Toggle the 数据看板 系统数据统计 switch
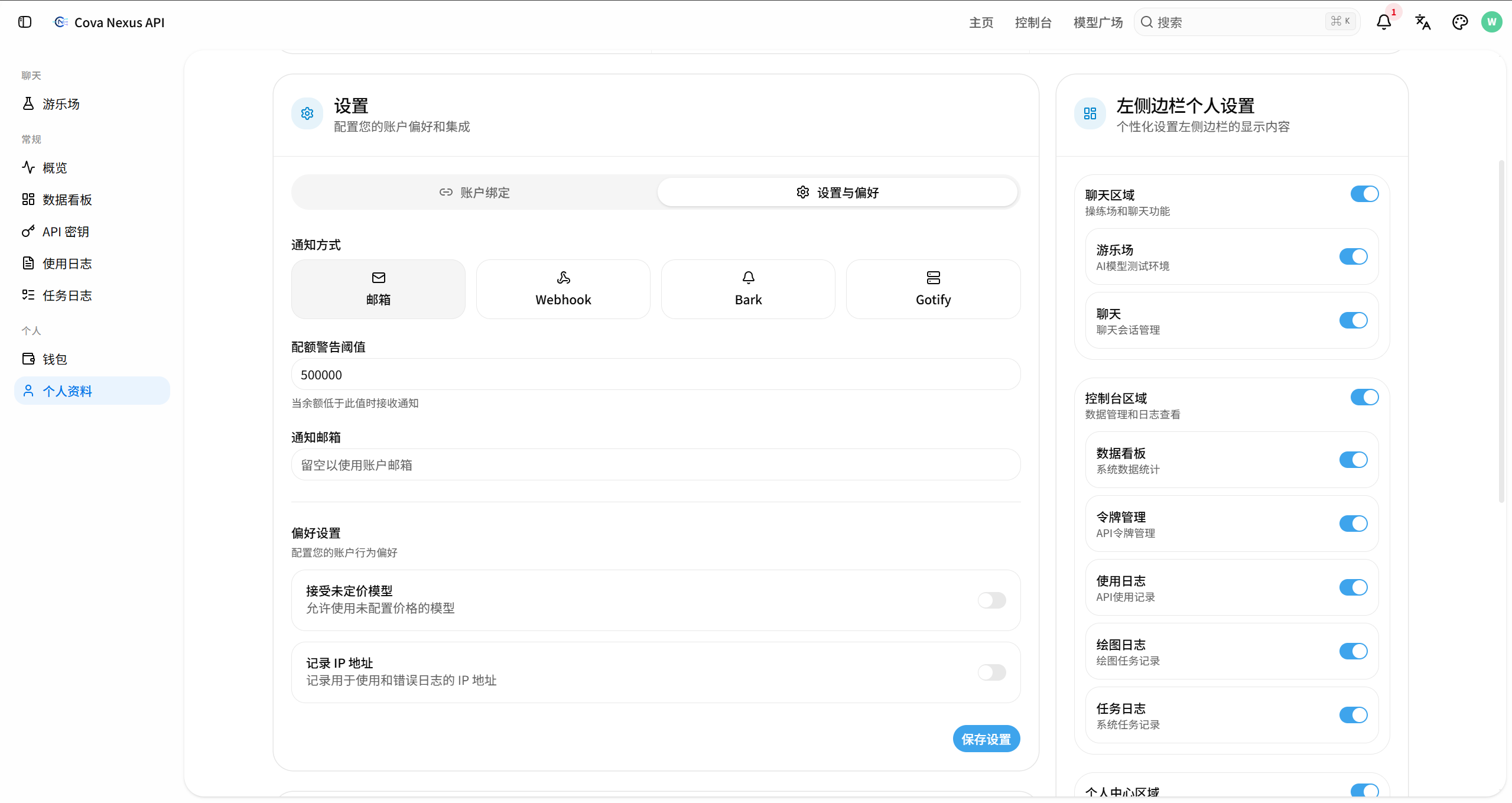Image resolution: width=1512 pixels, height=803 pixels. (1354, 460)
